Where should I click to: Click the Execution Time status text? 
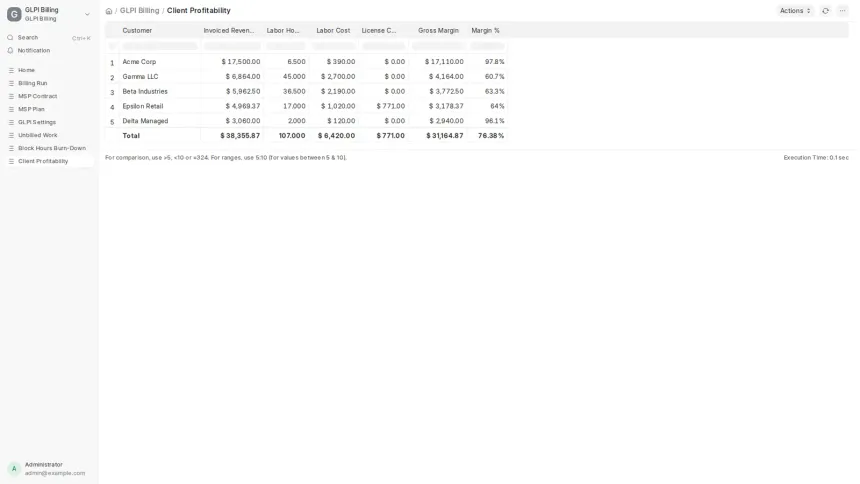click(x=816, y=158)
